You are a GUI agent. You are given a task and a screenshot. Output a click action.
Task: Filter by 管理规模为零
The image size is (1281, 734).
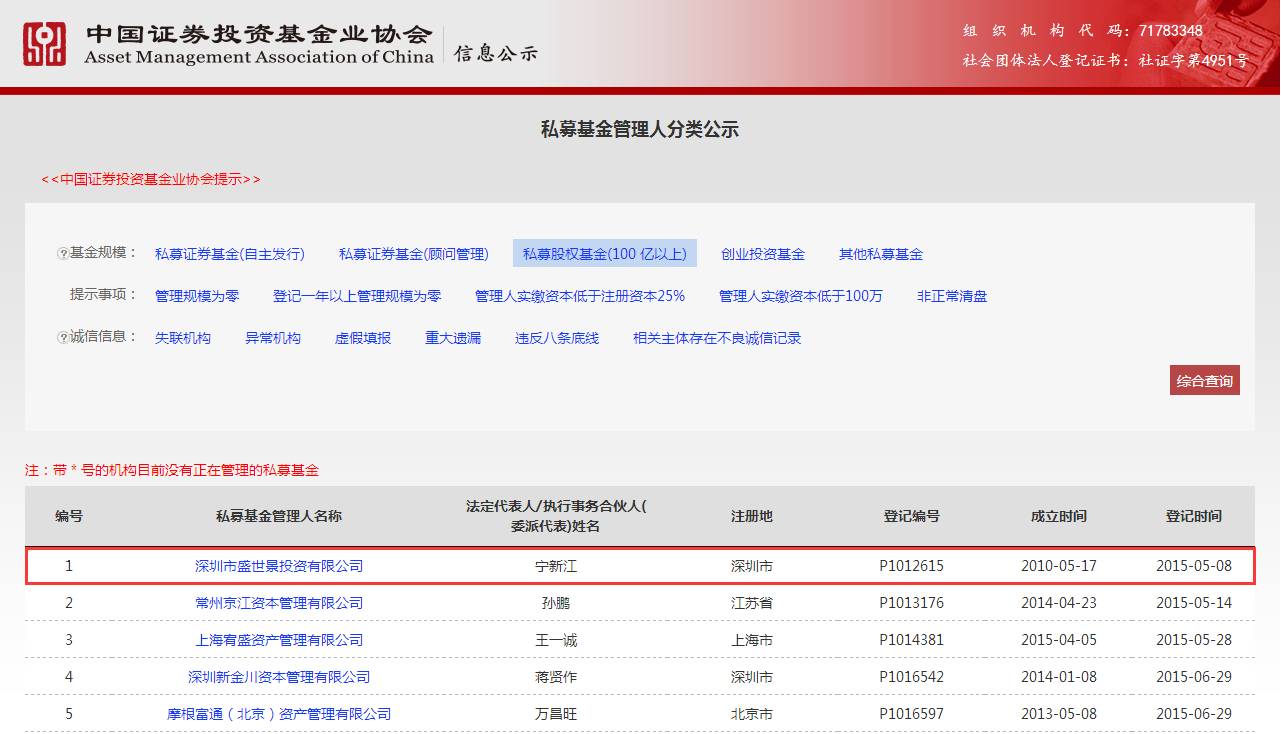(x=196, y=296)
